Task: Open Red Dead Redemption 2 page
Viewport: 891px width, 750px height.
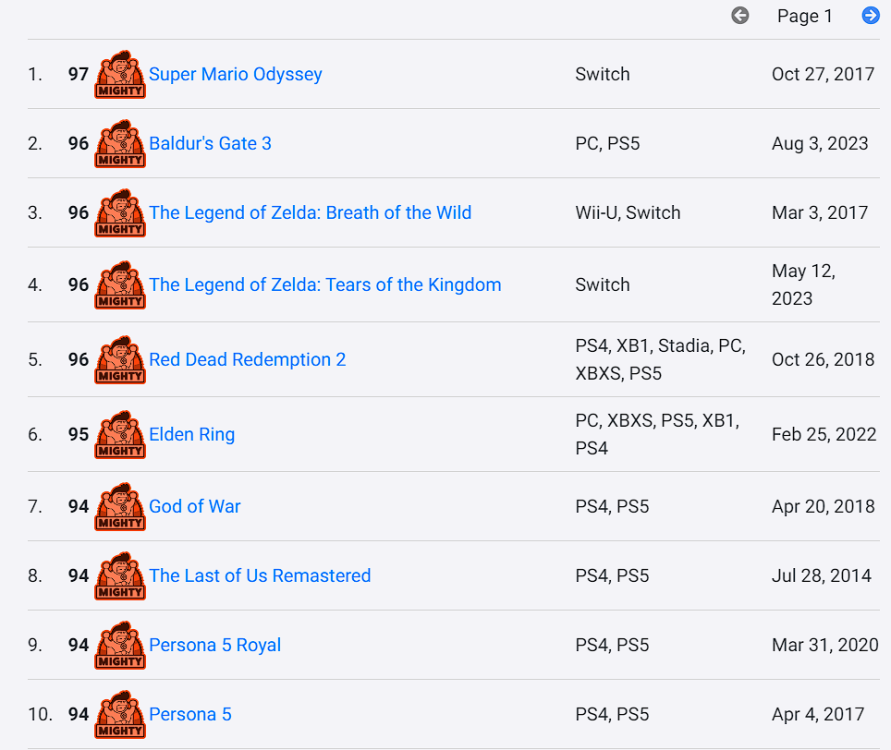Action: (x=247, y=359)
